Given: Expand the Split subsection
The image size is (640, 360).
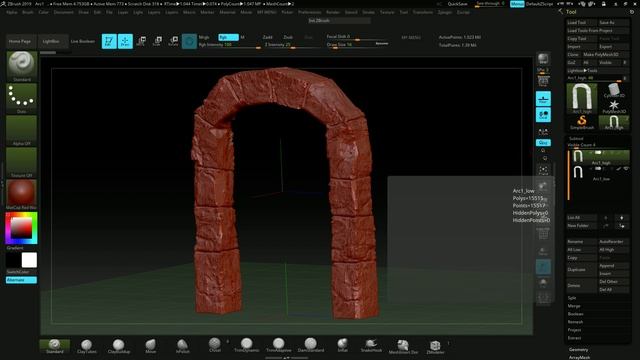Looking at the screenshot, I should [571, 298].
